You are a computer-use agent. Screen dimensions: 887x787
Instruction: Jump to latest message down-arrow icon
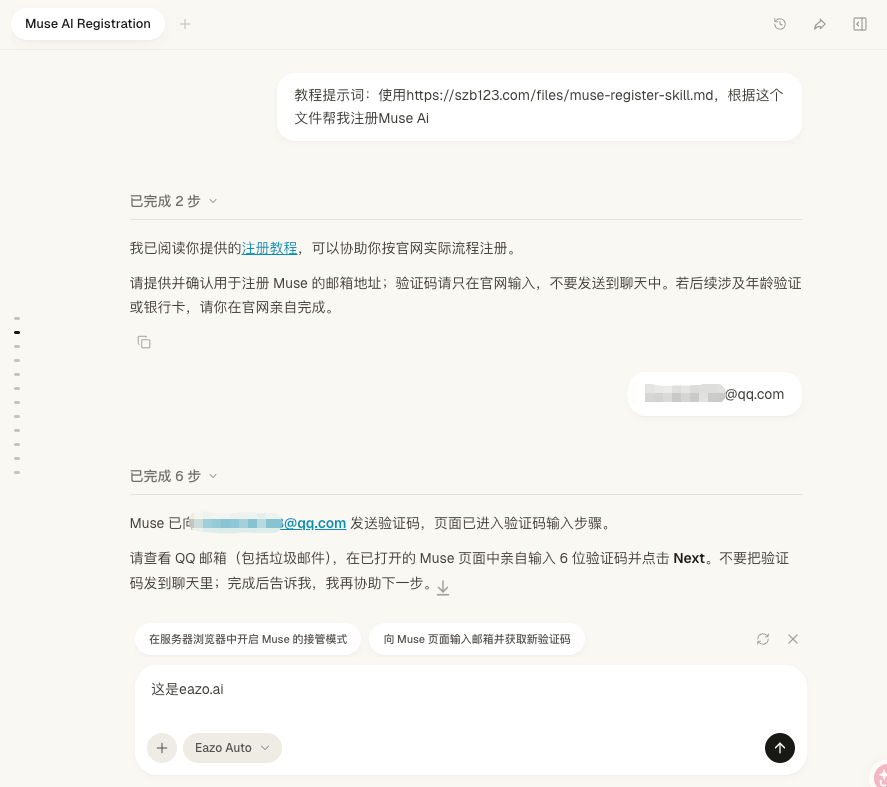443,587
